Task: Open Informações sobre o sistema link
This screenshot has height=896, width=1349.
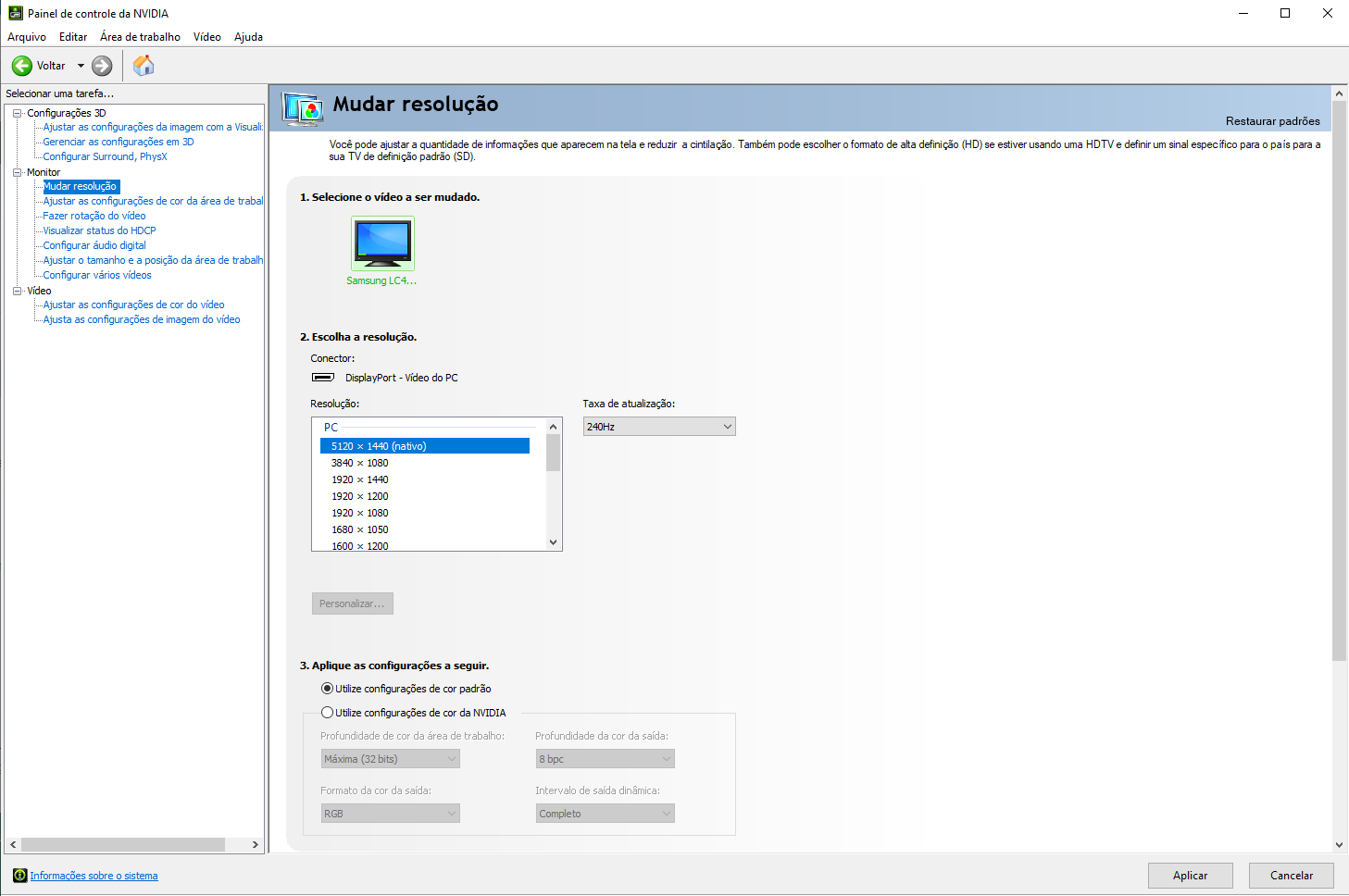Action: (x=94, y=876)
